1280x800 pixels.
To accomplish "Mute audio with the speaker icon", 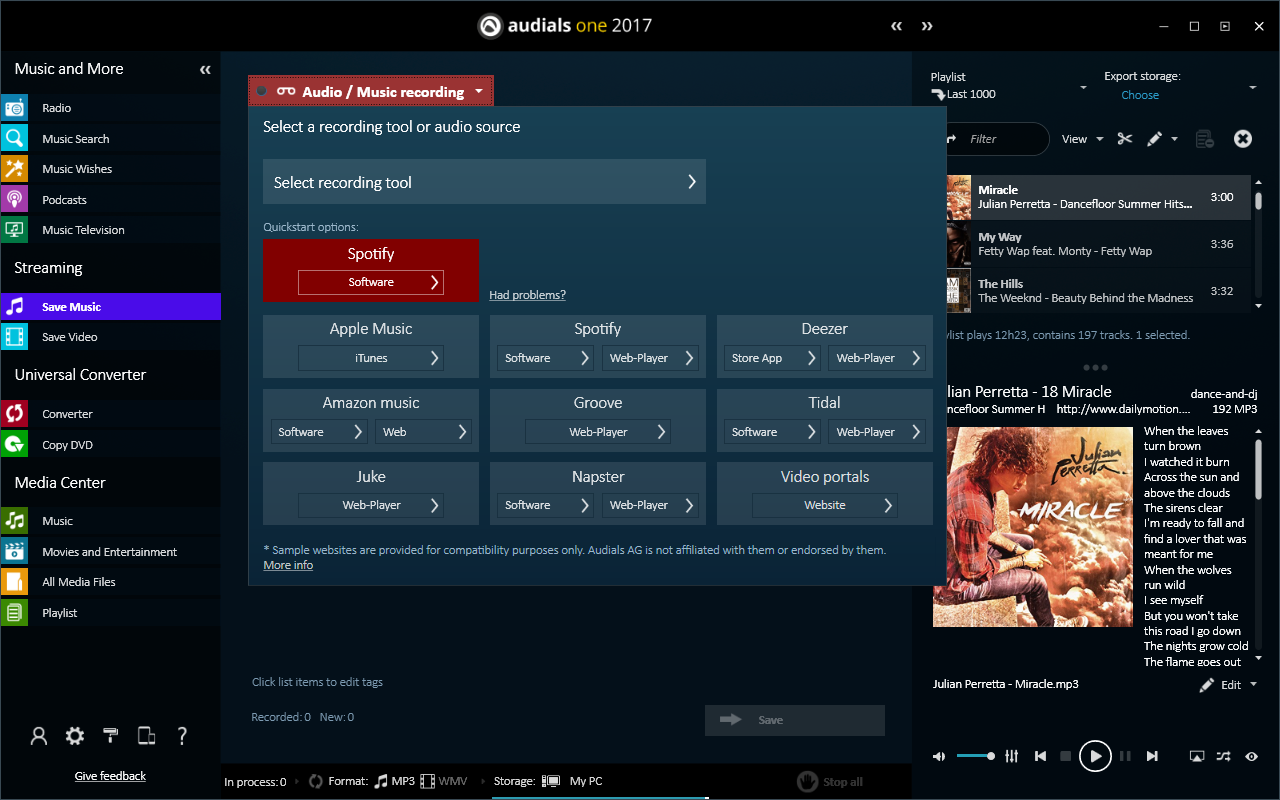I will [x=939, y=756].
